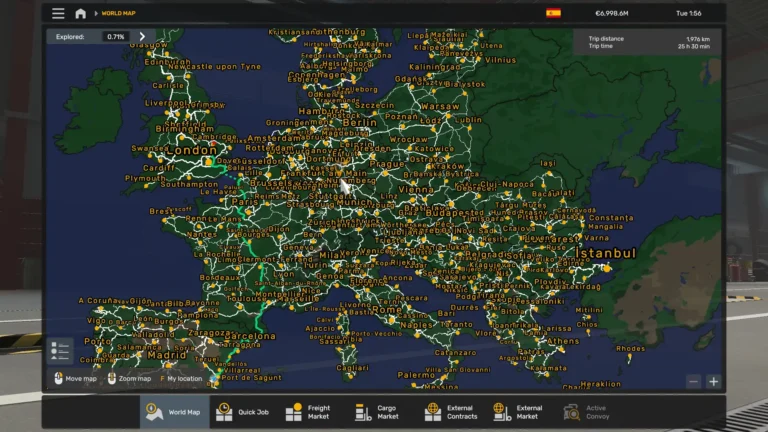Click the Rome city label
Screen dimensions: 768x432
pos(387,310)
